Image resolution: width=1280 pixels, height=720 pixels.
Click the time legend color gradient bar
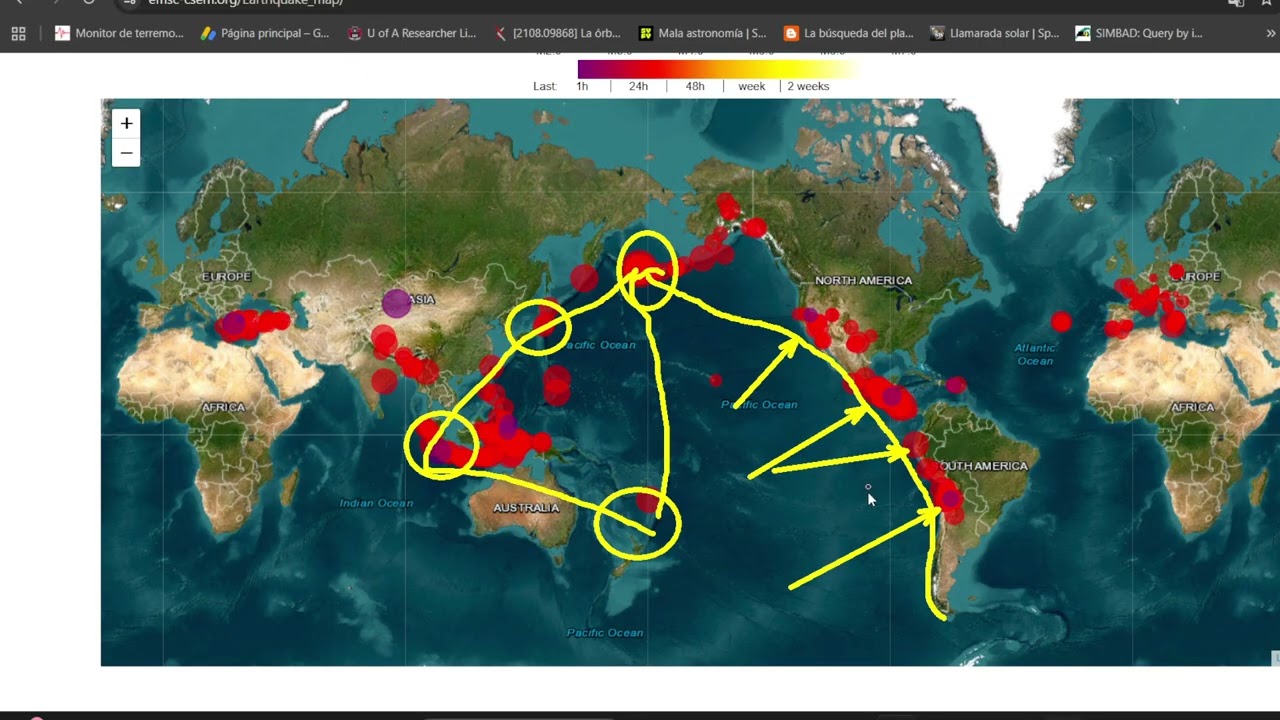tap(717, 69)
